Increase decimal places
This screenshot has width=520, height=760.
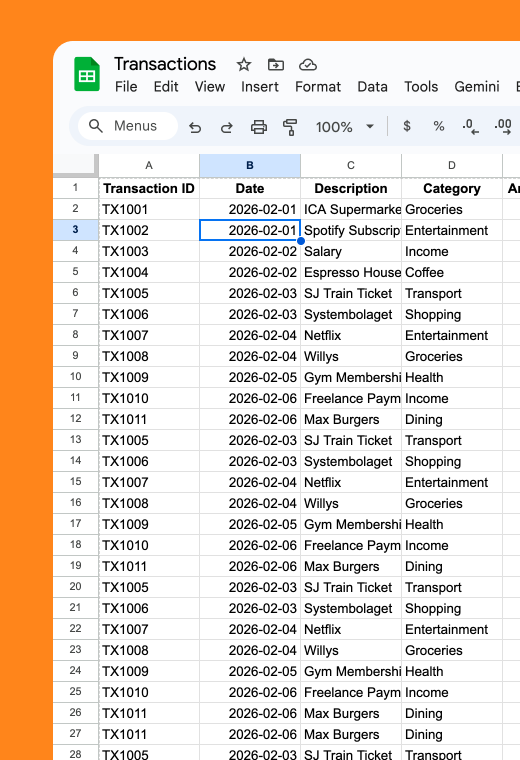pyautogui.click(x=503, y=127)
